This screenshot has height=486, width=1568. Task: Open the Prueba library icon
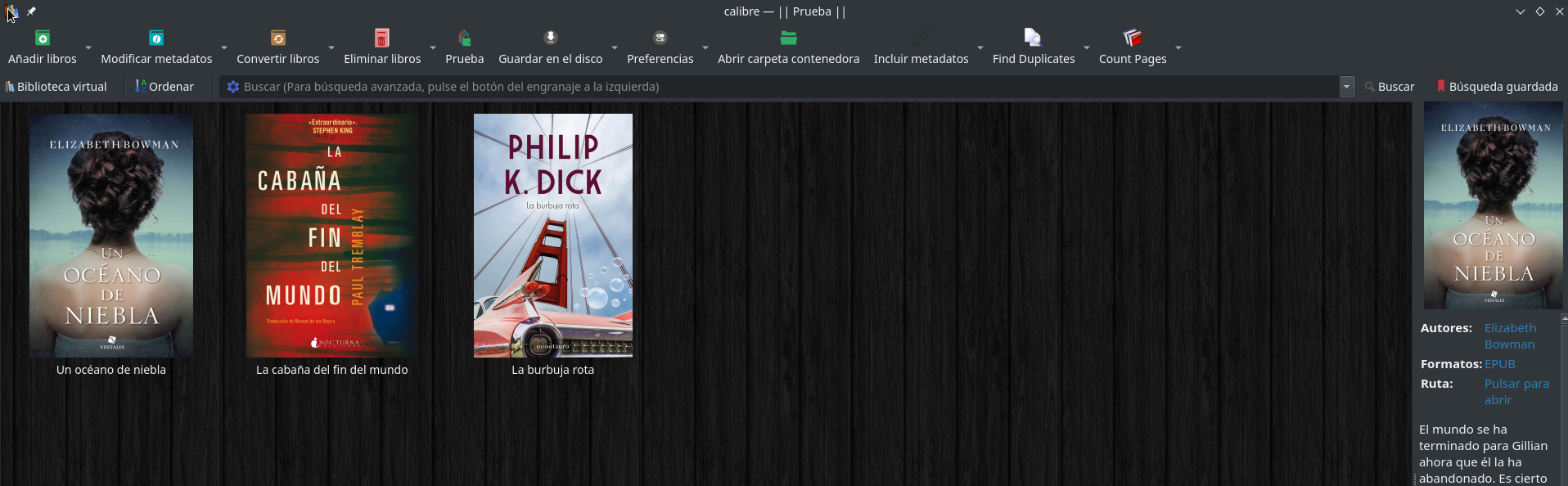[465, 38]
